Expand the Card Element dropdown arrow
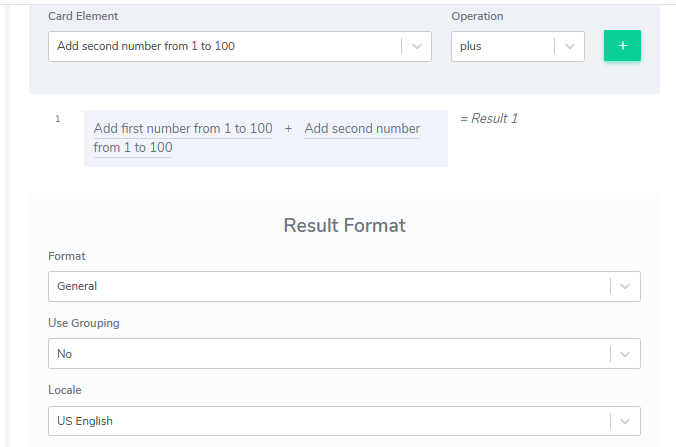 click(417, 46)
